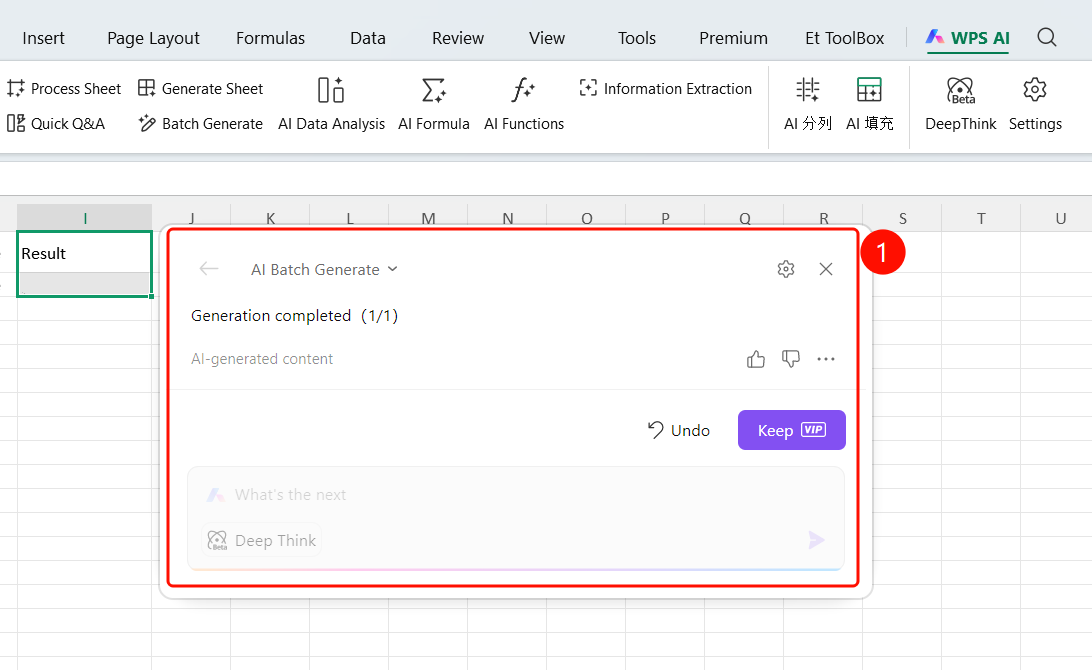Open the Page Layout tab
1092x670 pixels.
[153, 38]
